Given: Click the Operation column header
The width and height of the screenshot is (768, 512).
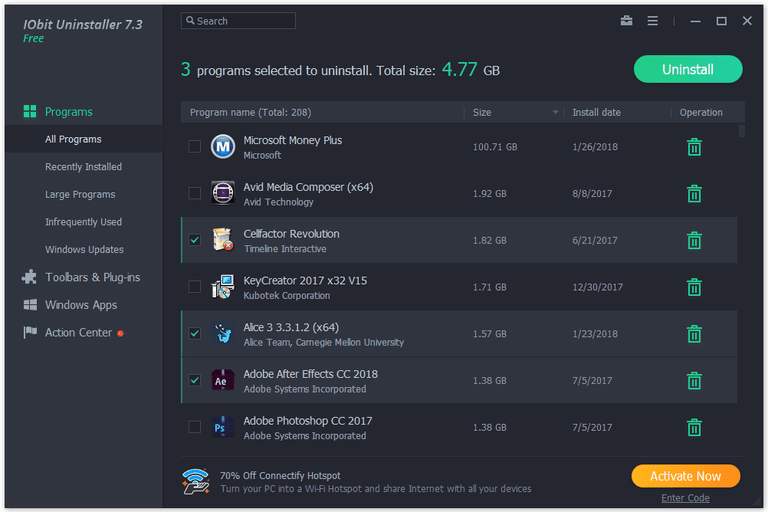Looking at the screenshot, I should click(700, 112).
